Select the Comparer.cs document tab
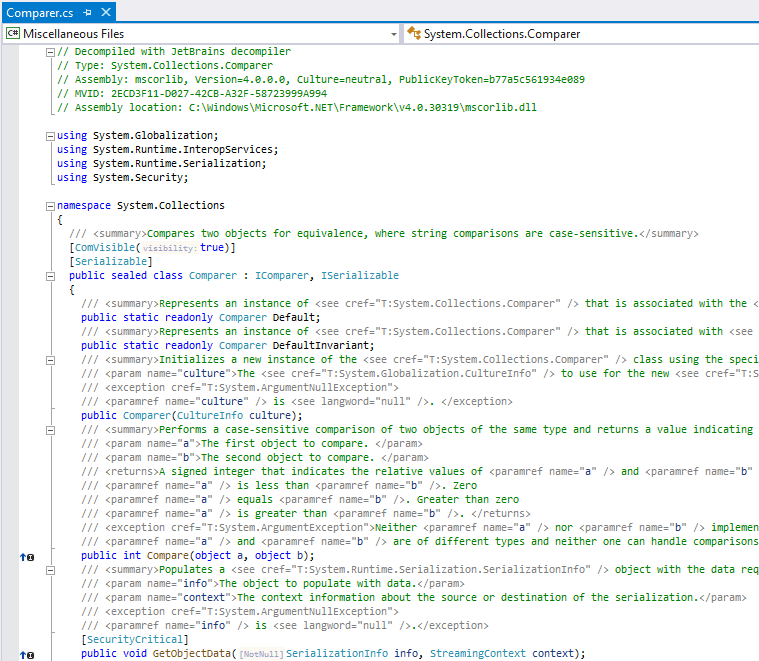This screenshot has width=759, height=661. pos(40,12)
